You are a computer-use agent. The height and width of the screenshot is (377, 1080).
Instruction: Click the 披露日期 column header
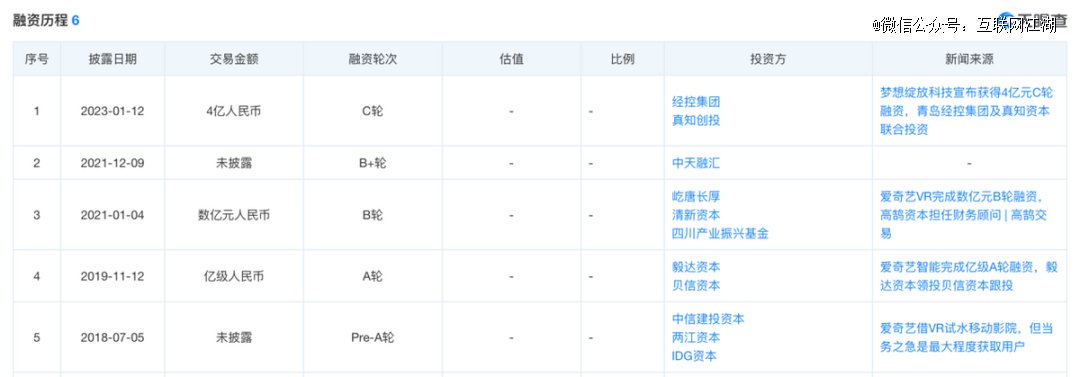[x=112, y=59]
